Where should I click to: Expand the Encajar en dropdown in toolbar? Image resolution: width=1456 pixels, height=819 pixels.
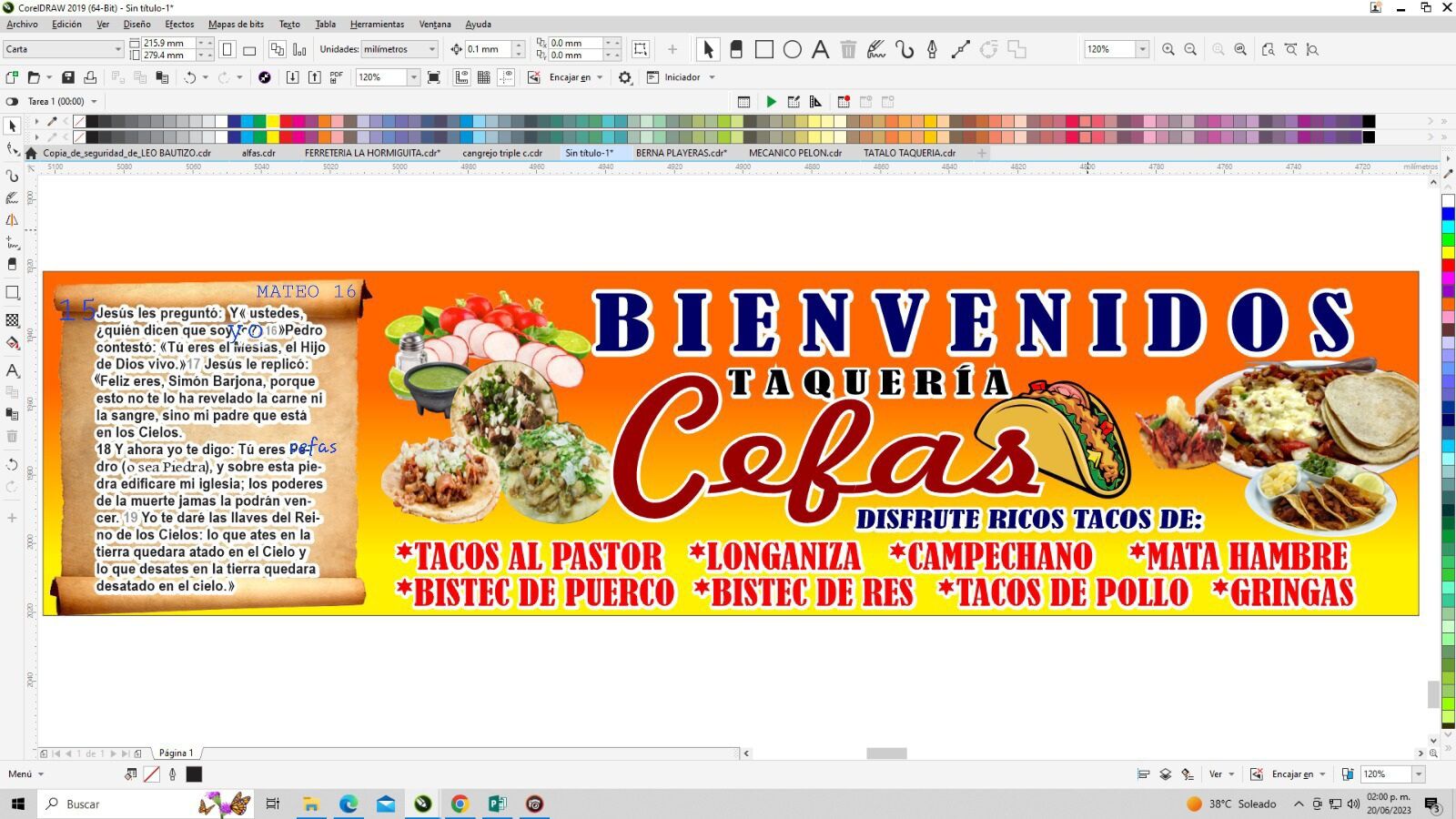point(600,77)
